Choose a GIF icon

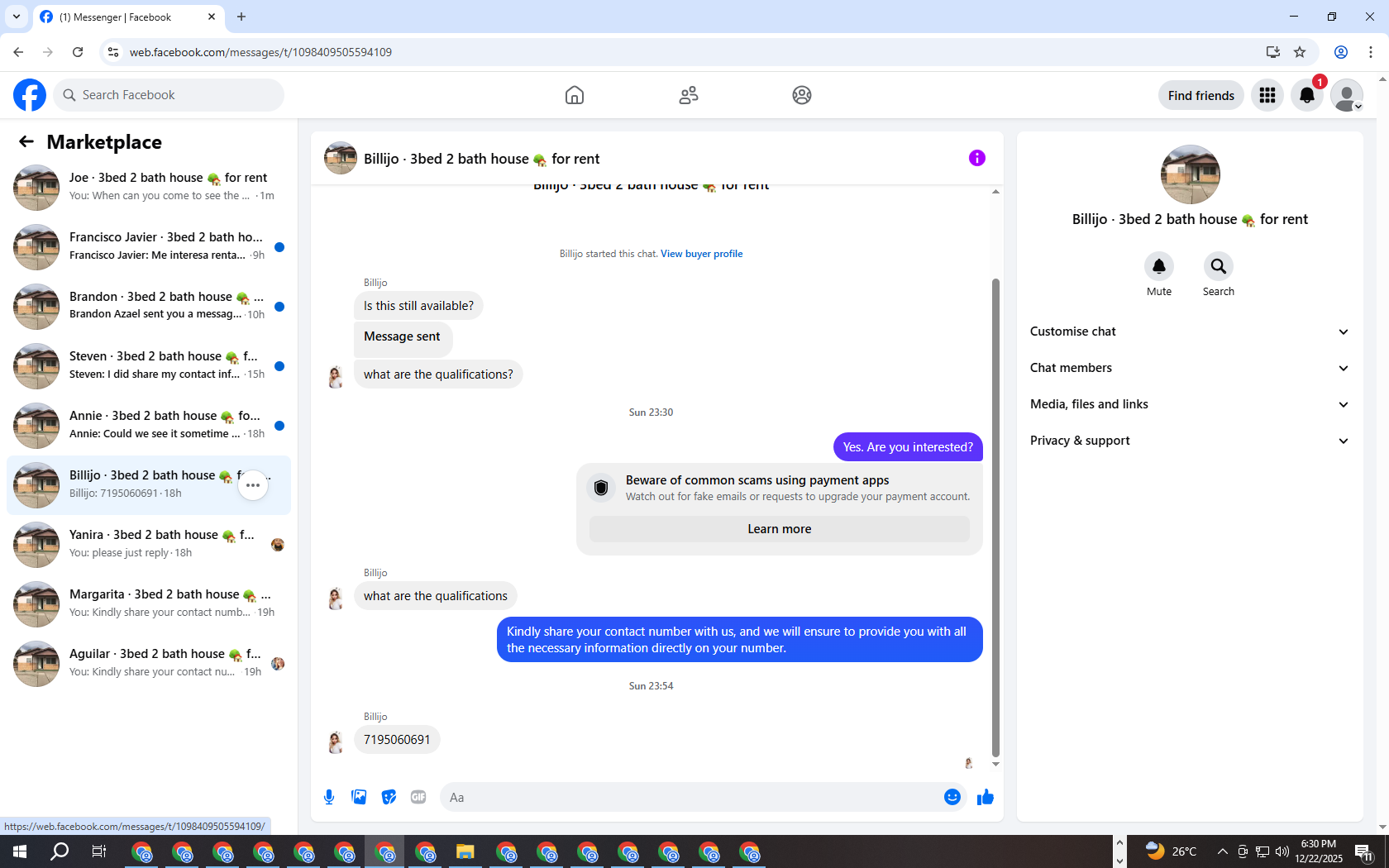point(418,797)
